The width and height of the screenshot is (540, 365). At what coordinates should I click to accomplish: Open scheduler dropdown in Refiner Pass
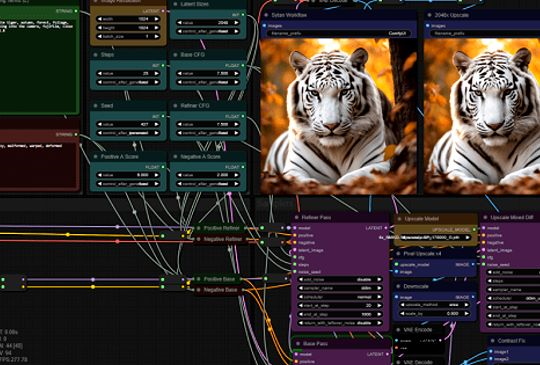tap(340, 297)
